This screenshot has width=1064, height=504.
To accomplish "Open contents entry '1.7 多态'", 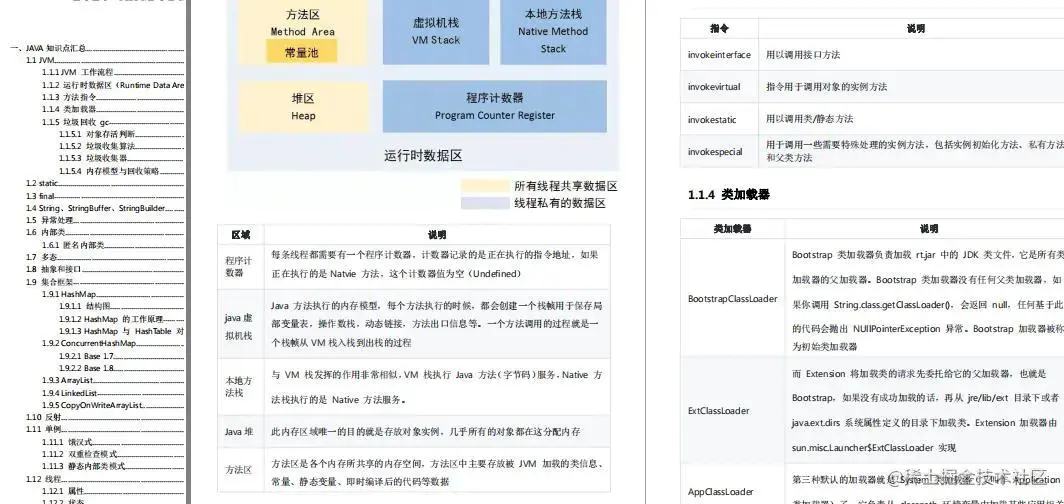I will 105,257.
